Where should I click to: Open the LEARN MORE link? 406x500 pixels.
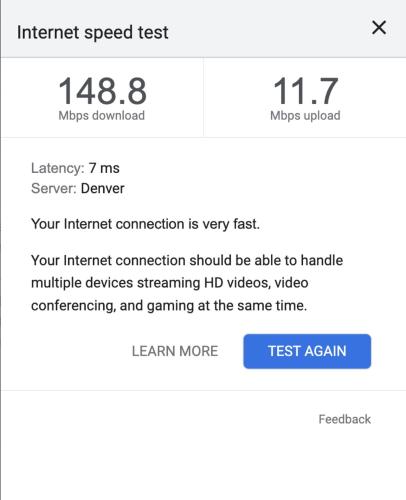pyautogui.click(x=175, y=351)
